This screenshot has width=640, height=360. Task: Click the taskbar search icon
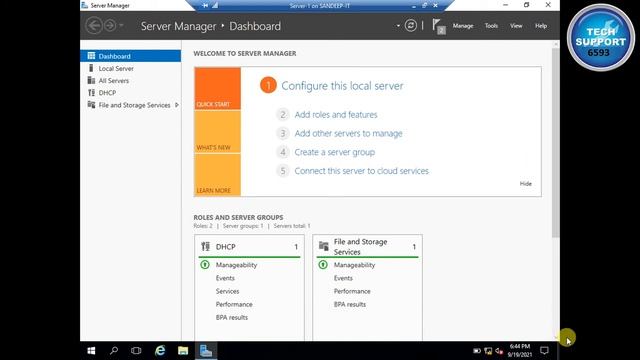[x=114, y=351]
